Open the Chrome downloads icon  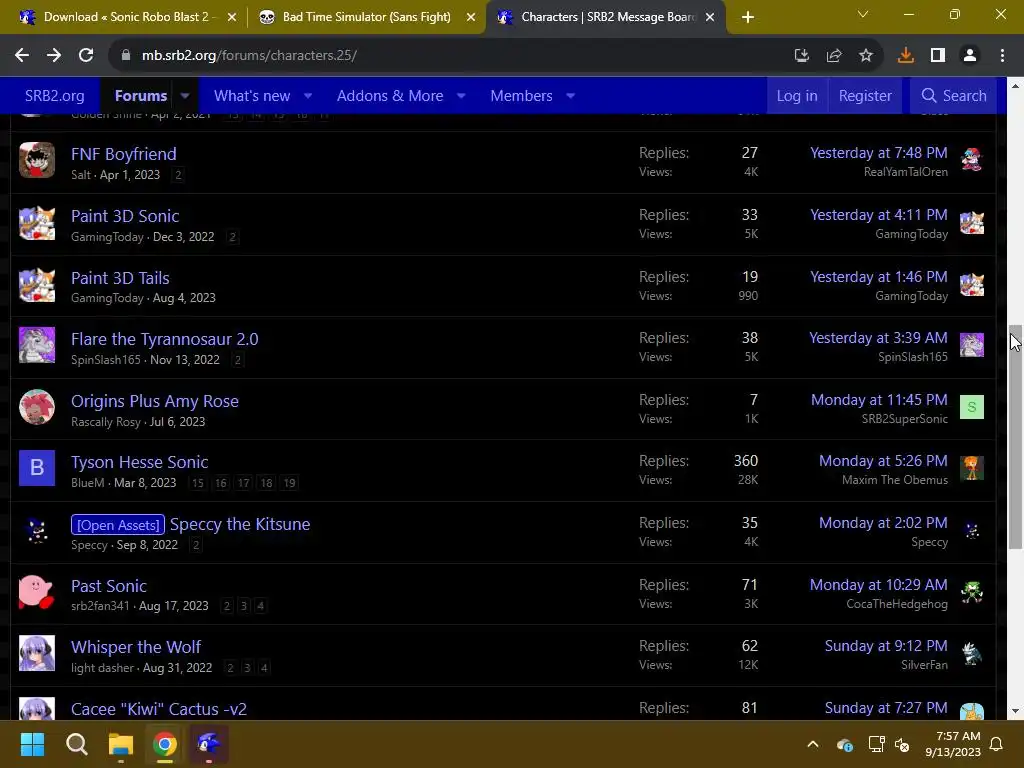906,56
